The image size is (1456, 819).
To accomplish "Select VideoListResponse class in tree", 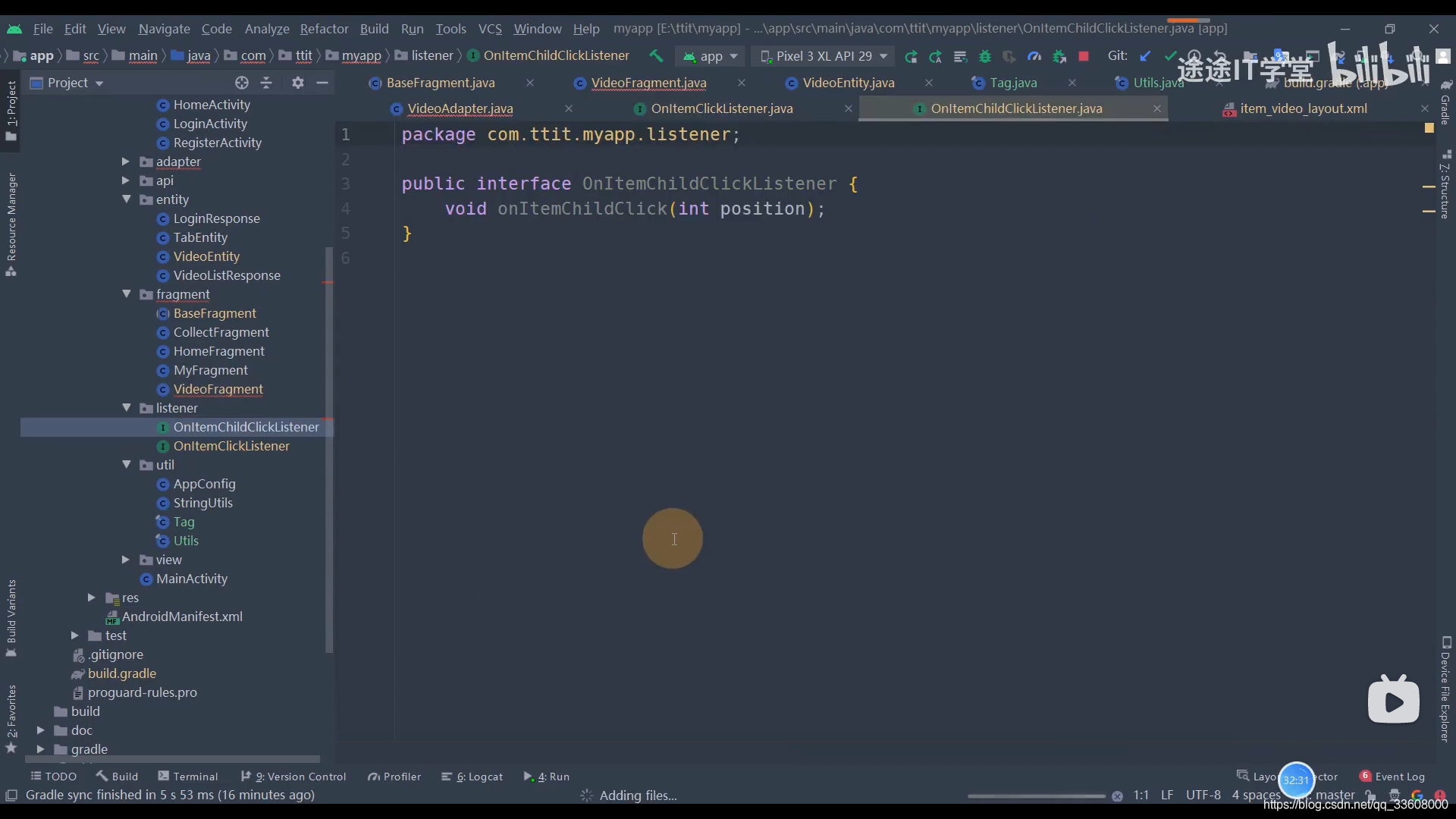I will 227,275.
